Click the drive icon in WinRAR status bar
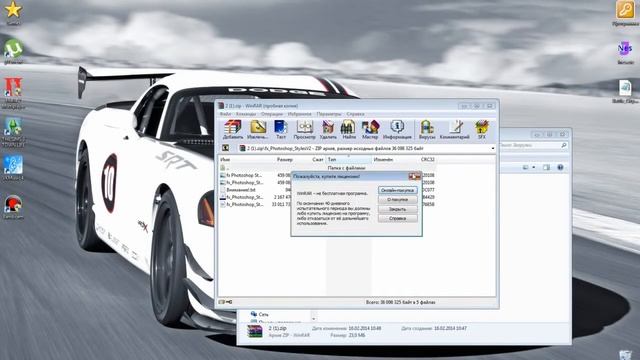The image size is (640, 360). coord(222,302)
